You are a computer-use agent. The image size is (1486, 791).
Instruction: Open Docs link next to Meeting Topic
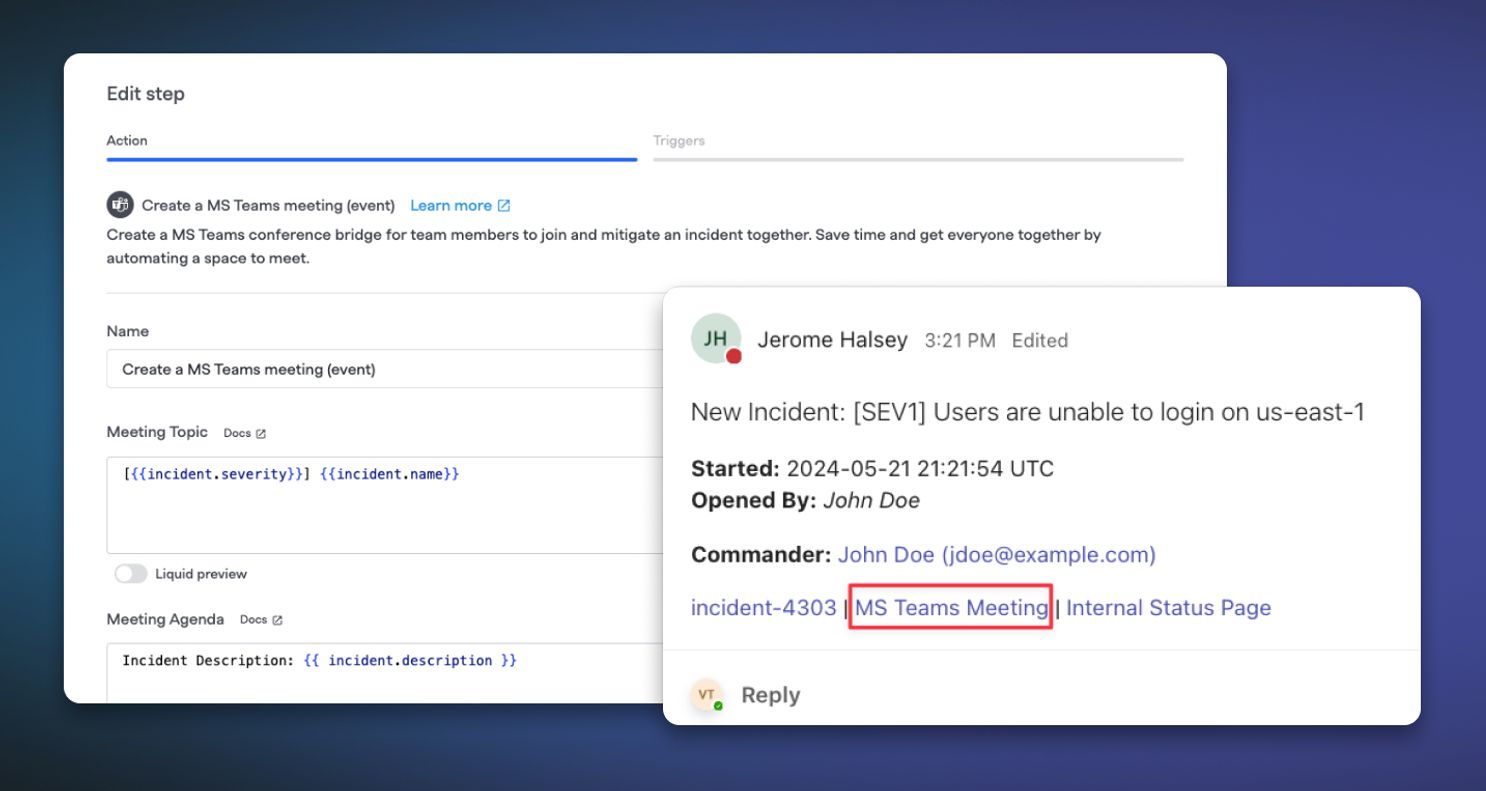pos(237,433)
